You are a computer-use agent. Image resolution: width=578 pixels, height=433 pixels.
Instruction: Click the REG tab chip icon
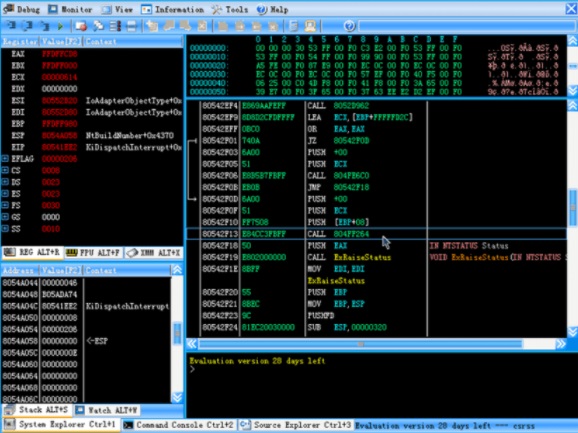coord(10,252)
